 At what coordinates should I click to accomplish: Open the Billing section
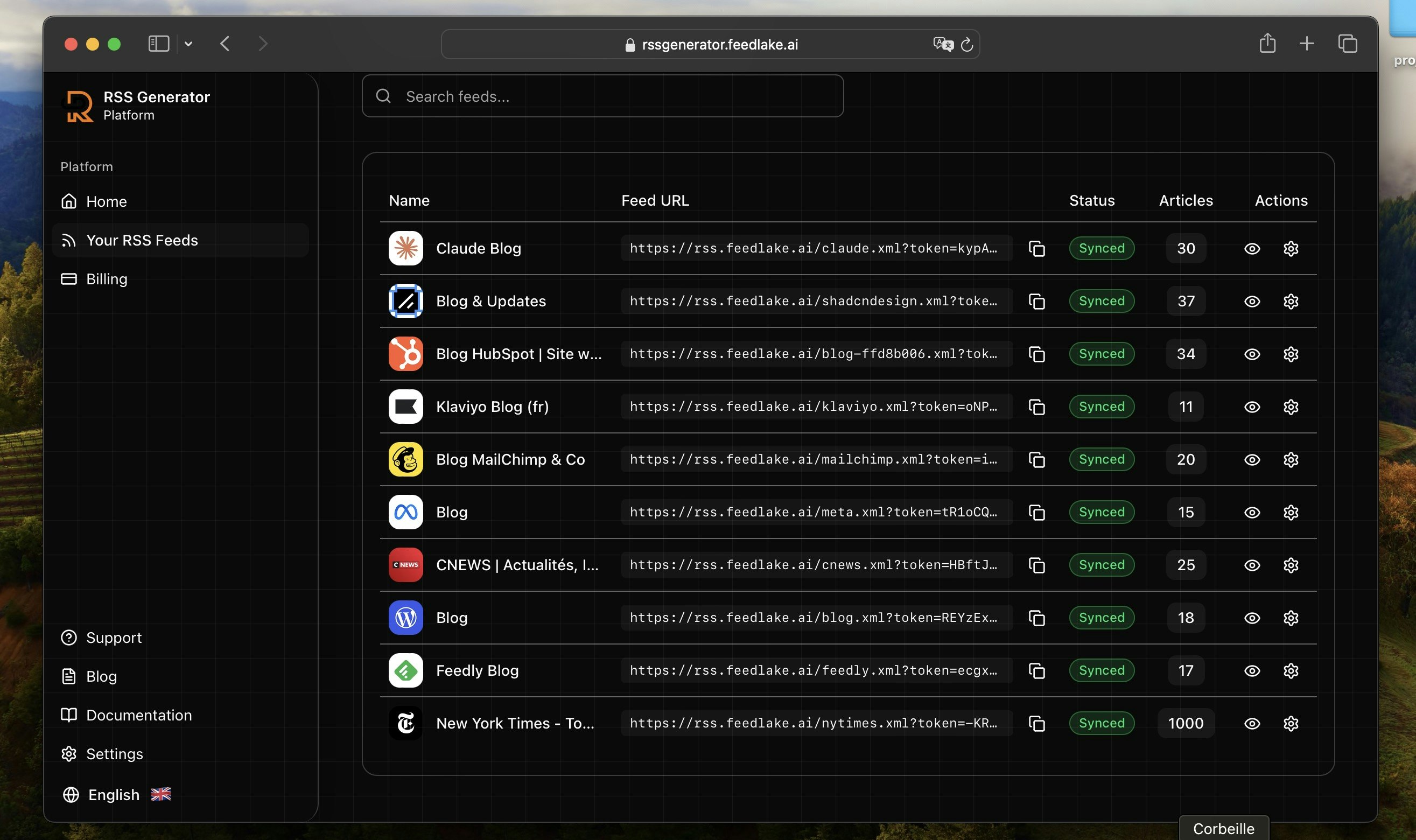pos(107,278)
